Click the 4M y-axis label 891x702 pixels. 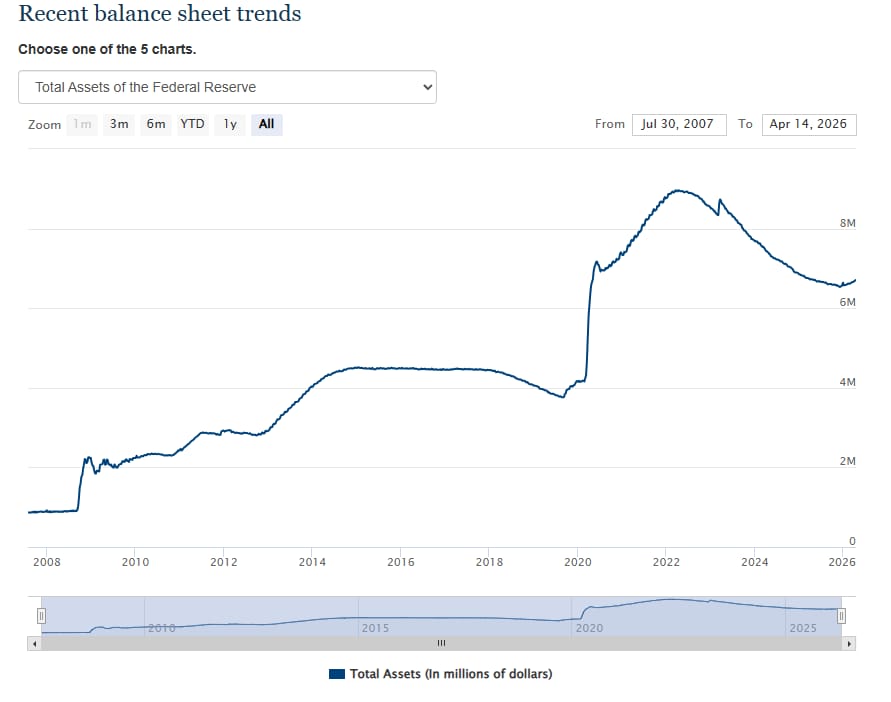coord(847,383)
